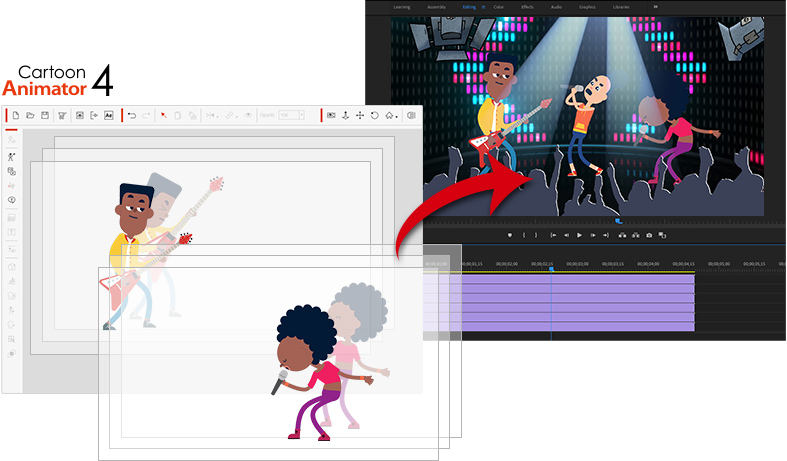Viewport: 787px width, 461px height.
Task: Click the Open Project folder icon
Action: click(30, 116)
